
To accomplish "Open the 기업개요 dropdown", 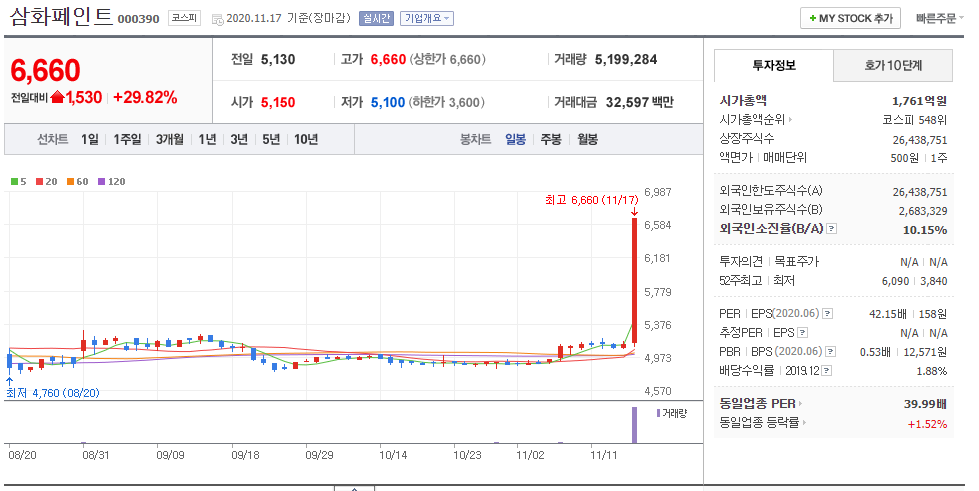I will pyautogui.click(x=427, y=19).
